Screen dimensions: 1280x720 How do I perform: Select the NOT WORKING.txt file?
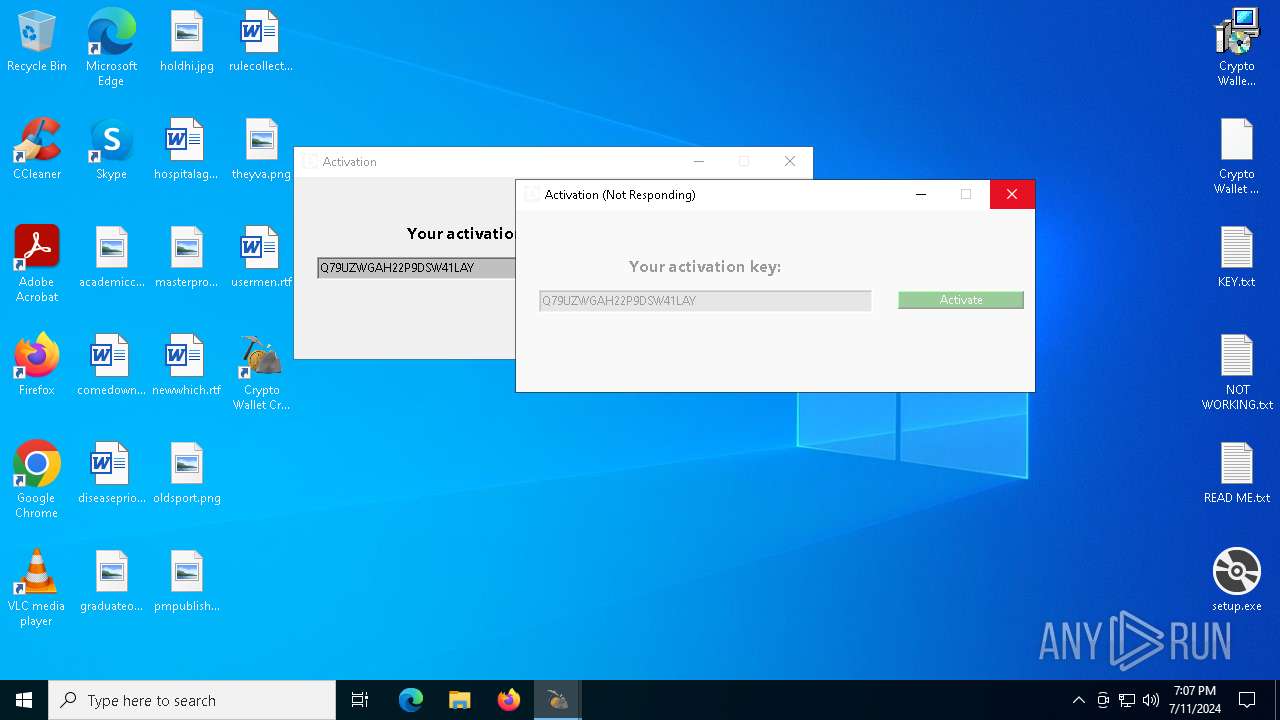pos(1237,372)
